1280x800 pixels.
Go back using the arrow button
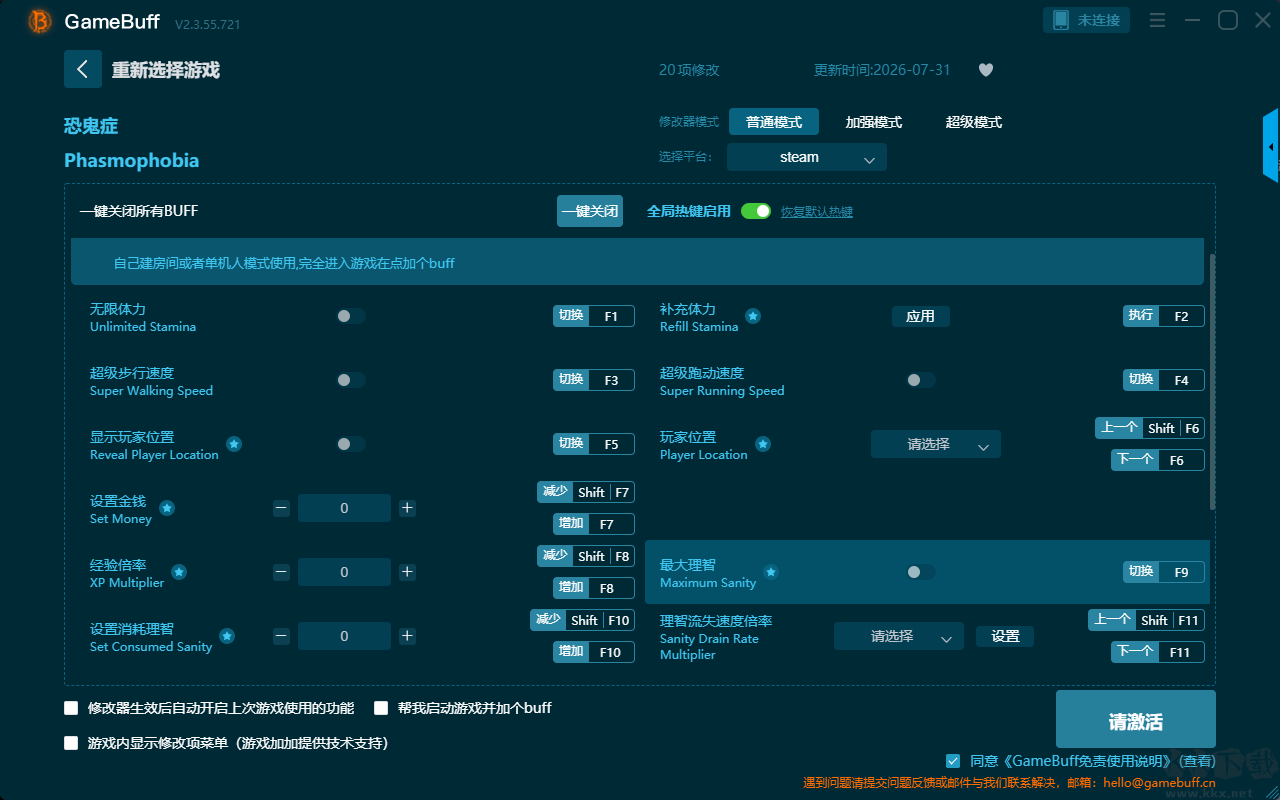click(83, 69)
